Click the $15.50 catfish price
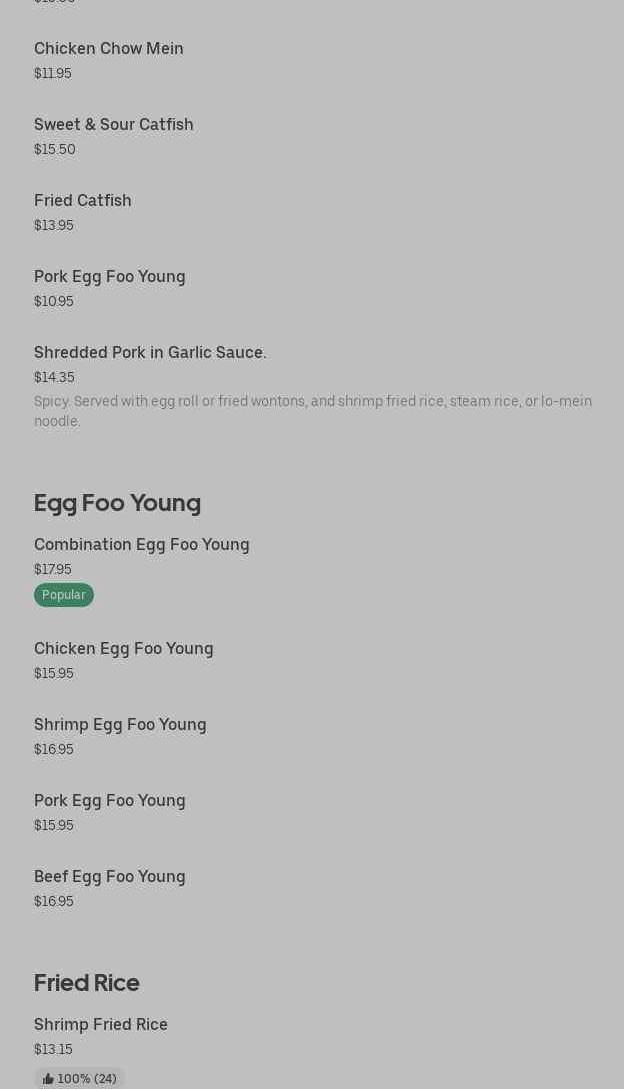 [x=55, y=149]
